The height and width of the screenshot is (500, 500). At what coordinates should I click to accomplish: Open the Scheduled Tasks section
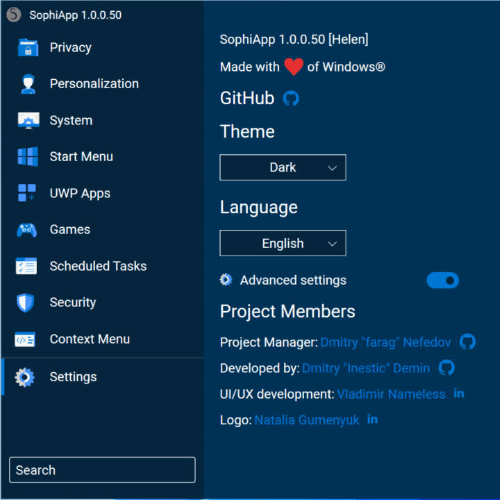[98, 266]
